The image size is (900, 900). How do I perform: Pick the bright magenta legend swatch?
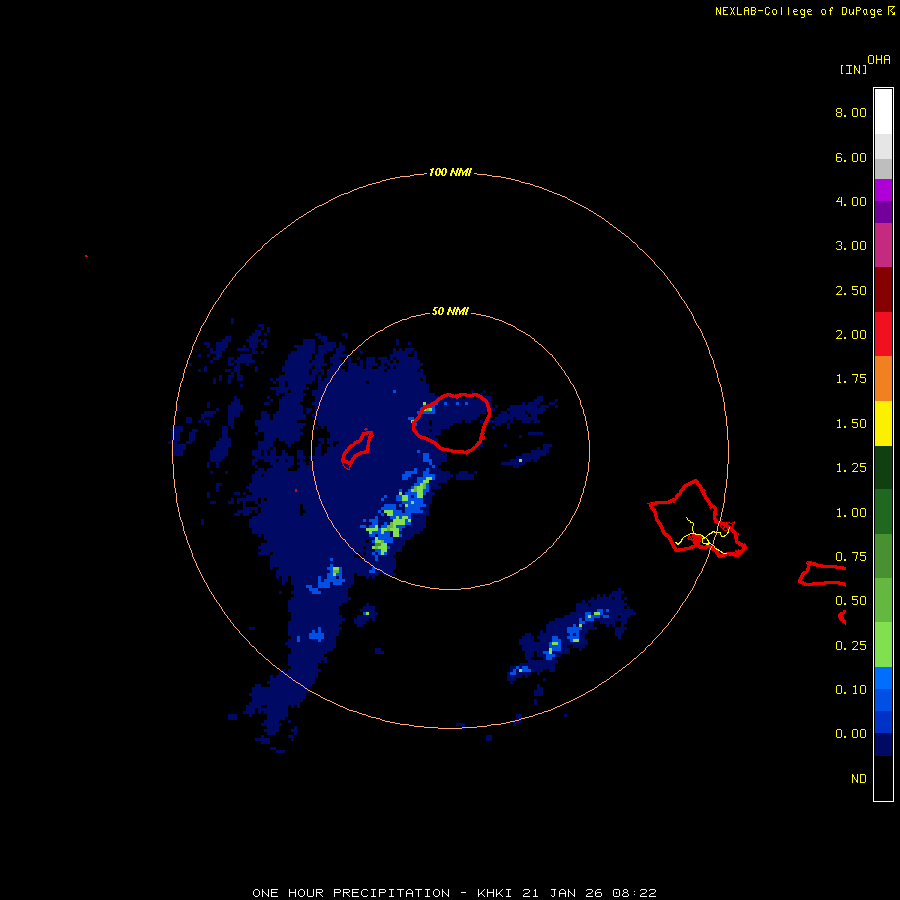pos(883,190)
